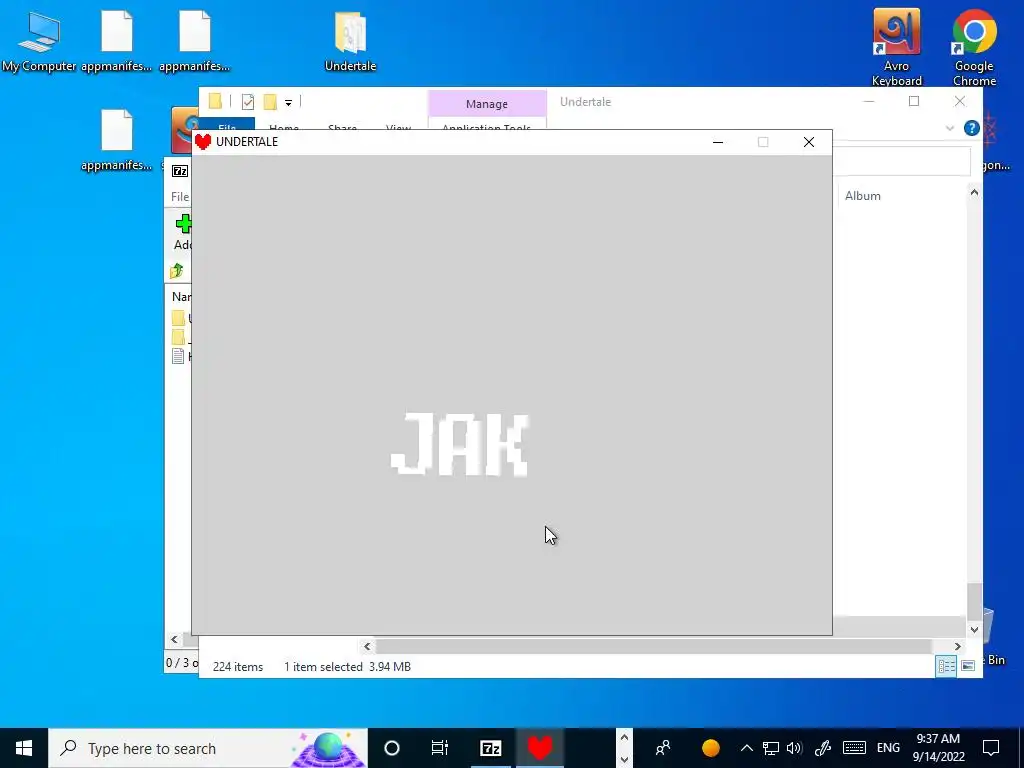Click Album column header in Explorer

[863, 196]
